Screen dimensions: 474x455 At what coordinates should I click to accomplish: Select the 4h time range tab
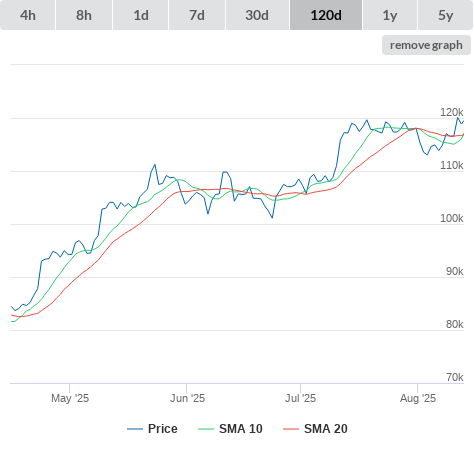tap(28, 15)
